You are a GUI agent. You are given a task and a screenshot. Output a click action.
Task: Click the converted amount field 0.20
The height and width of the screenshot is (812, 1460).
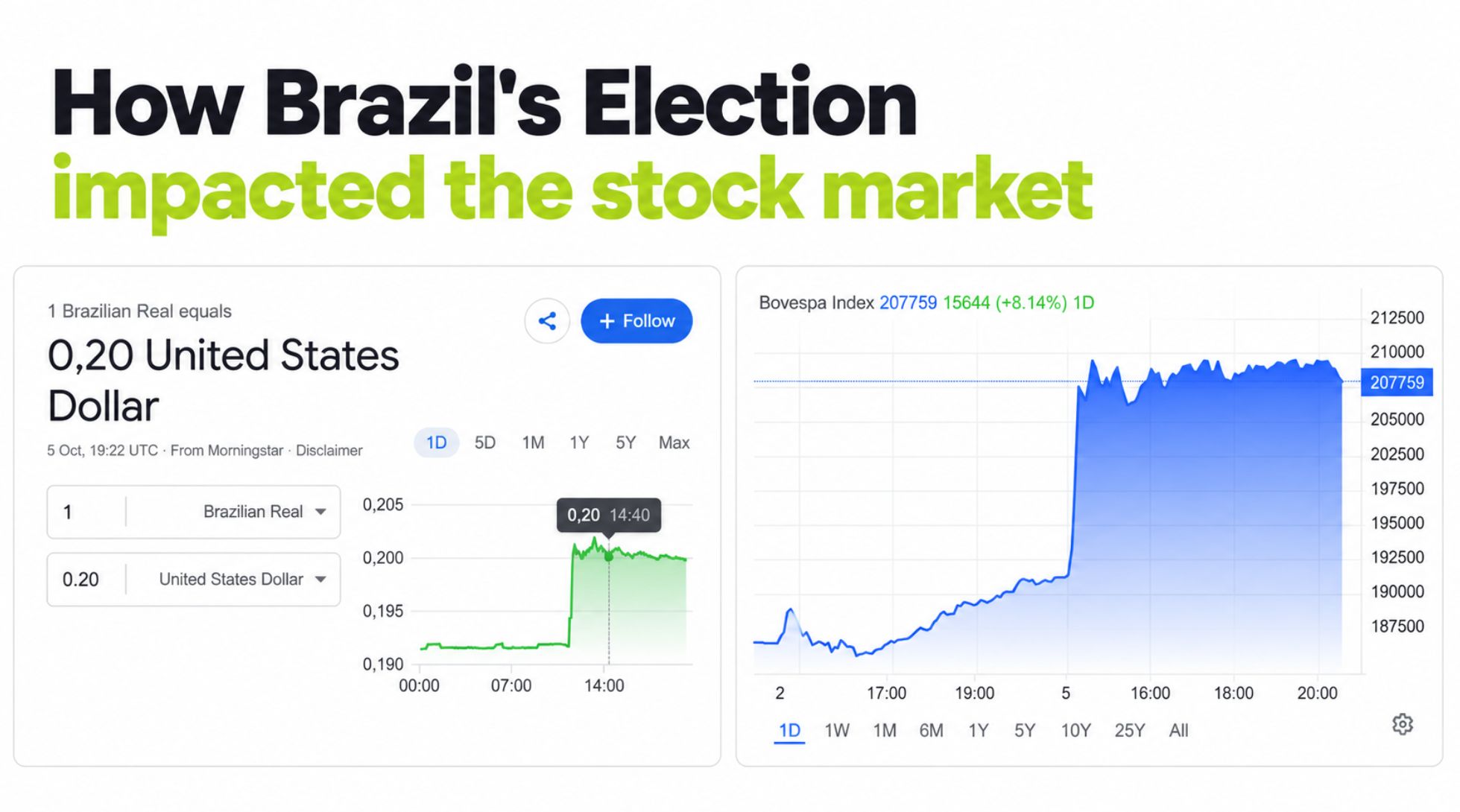pyautogui.click(x=87, y=580)
